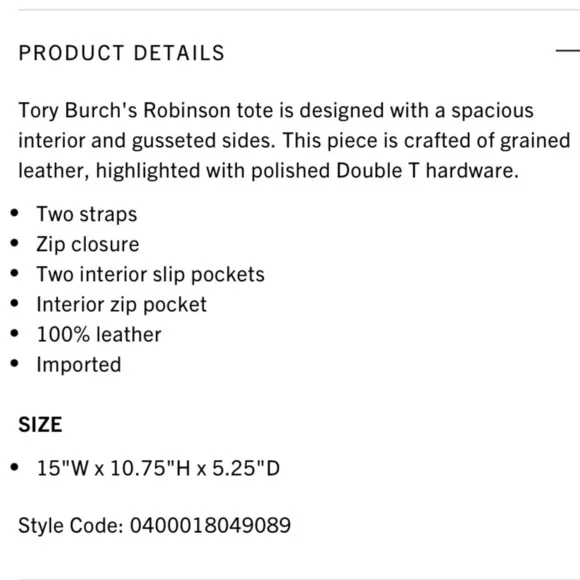Collapse the Product Details section minus icon
Screen dimensions: 580x580
pyautogui.click(x=568, y=51)
